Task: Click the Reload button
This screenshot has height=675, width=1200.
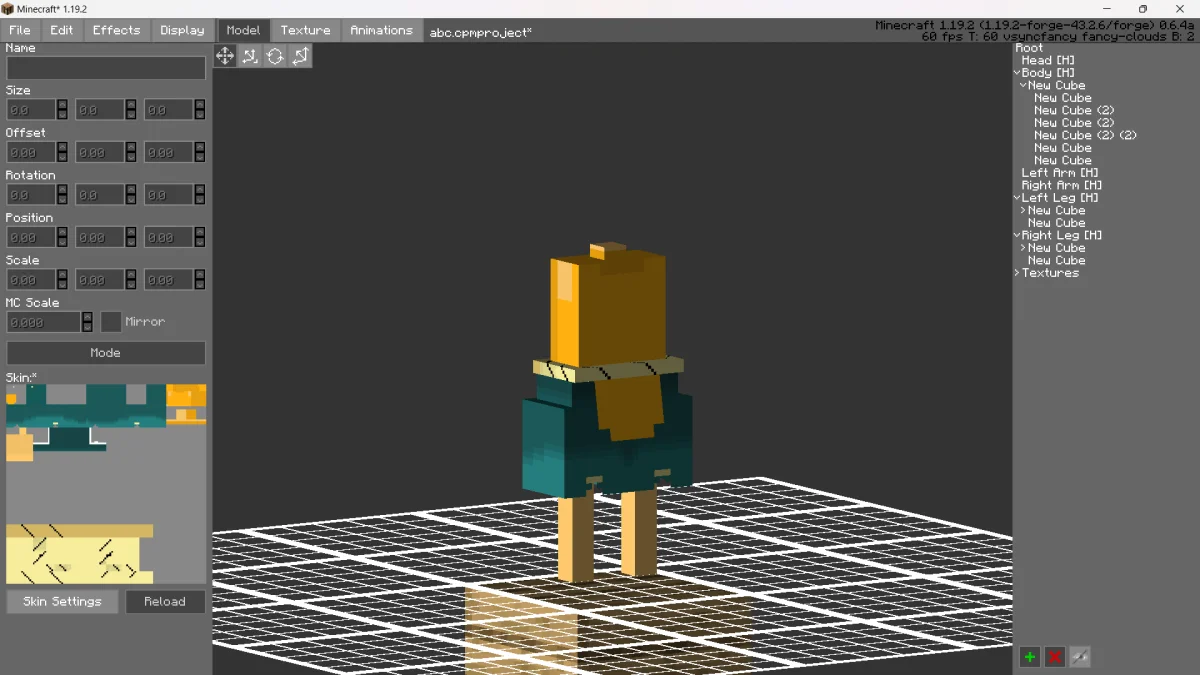Action: pyautogui.click(x=165, y=602)
